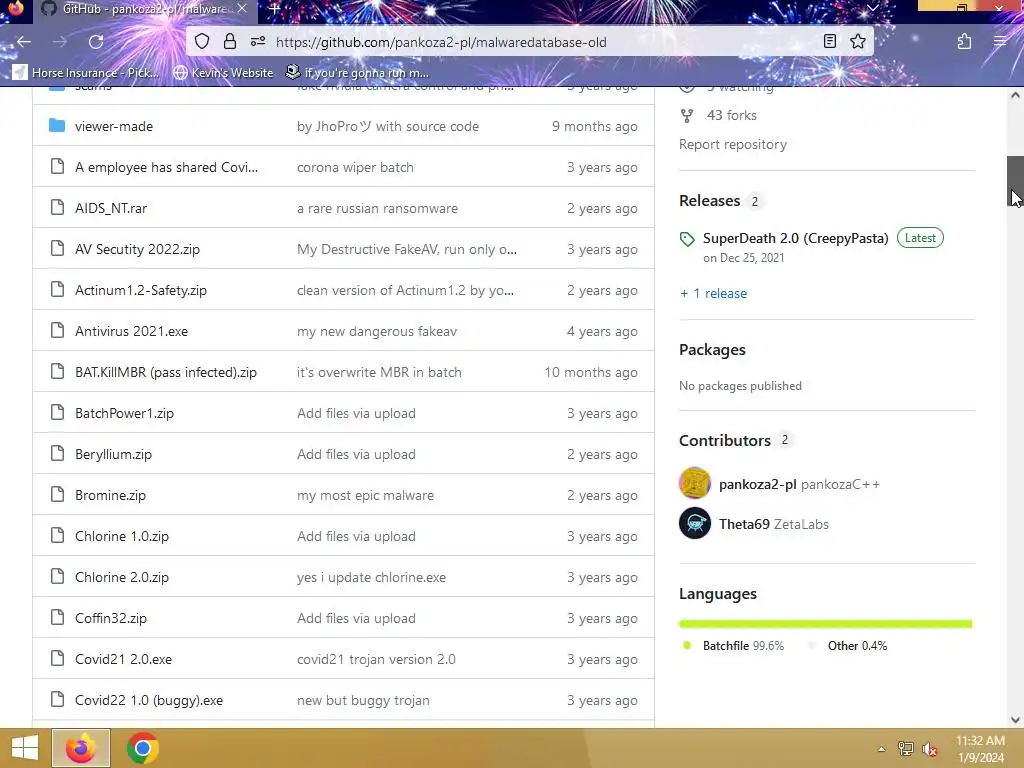
Task: Open "if you're gonna run m..." bookmark
Action: pos(358,72)
